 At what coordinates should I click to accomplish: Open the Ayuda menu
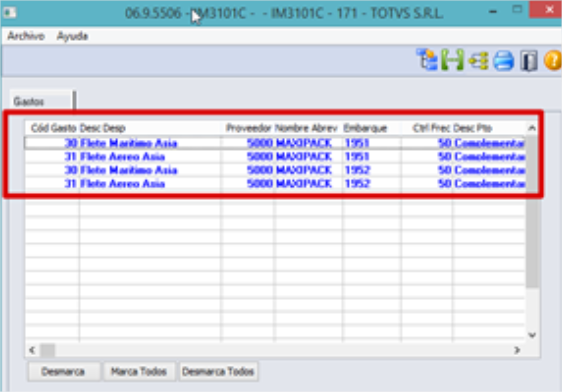point(72,36)
